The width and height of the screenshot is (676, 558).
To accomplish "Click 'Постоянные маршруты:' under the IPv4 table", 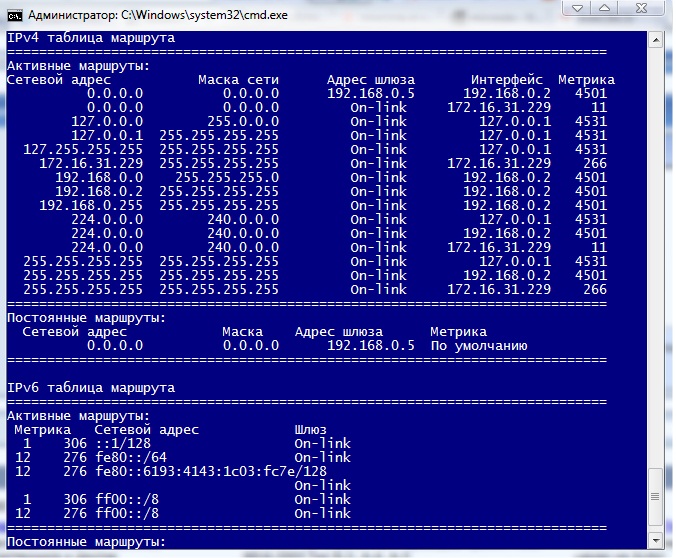I will coord(87,318).
